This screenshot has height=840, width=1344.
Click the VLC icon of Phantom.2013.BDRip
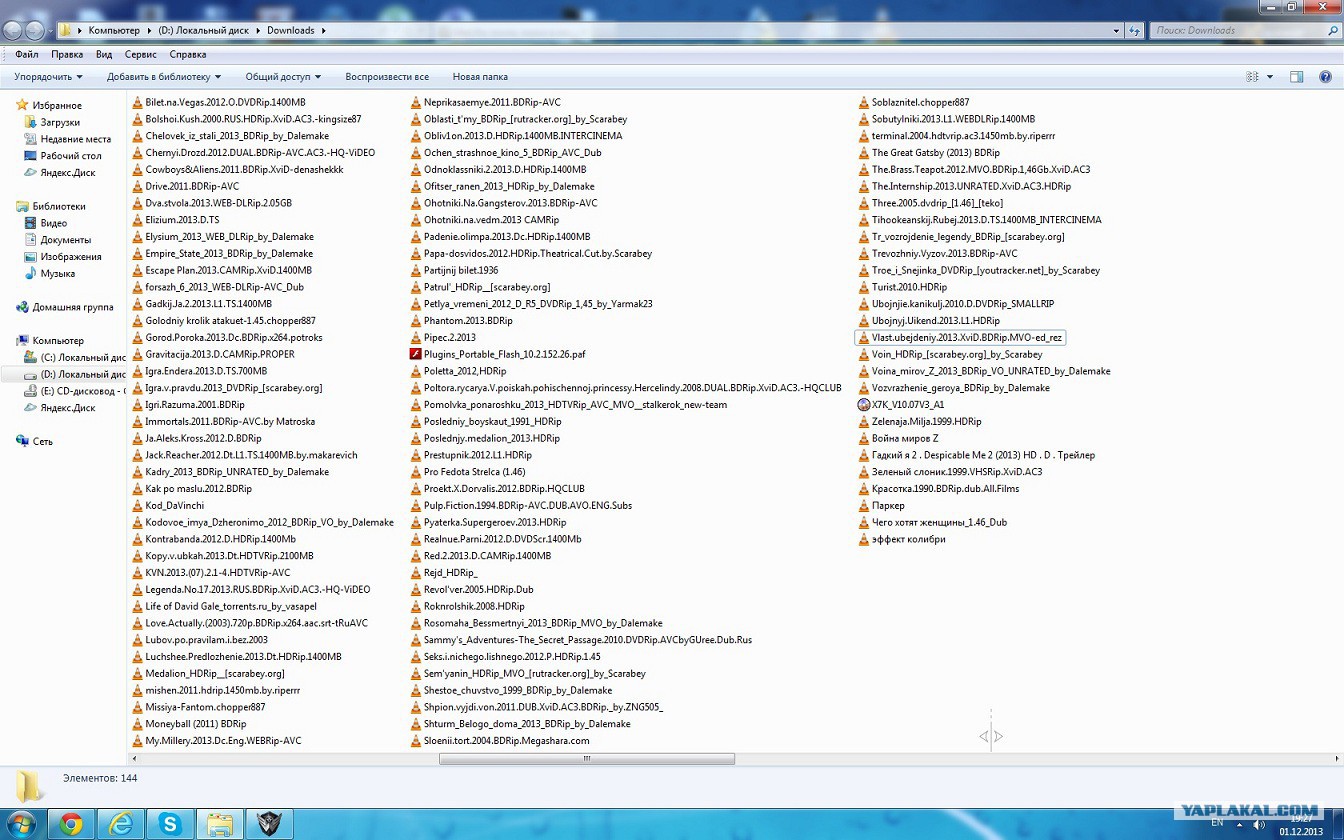pos(416,321)
